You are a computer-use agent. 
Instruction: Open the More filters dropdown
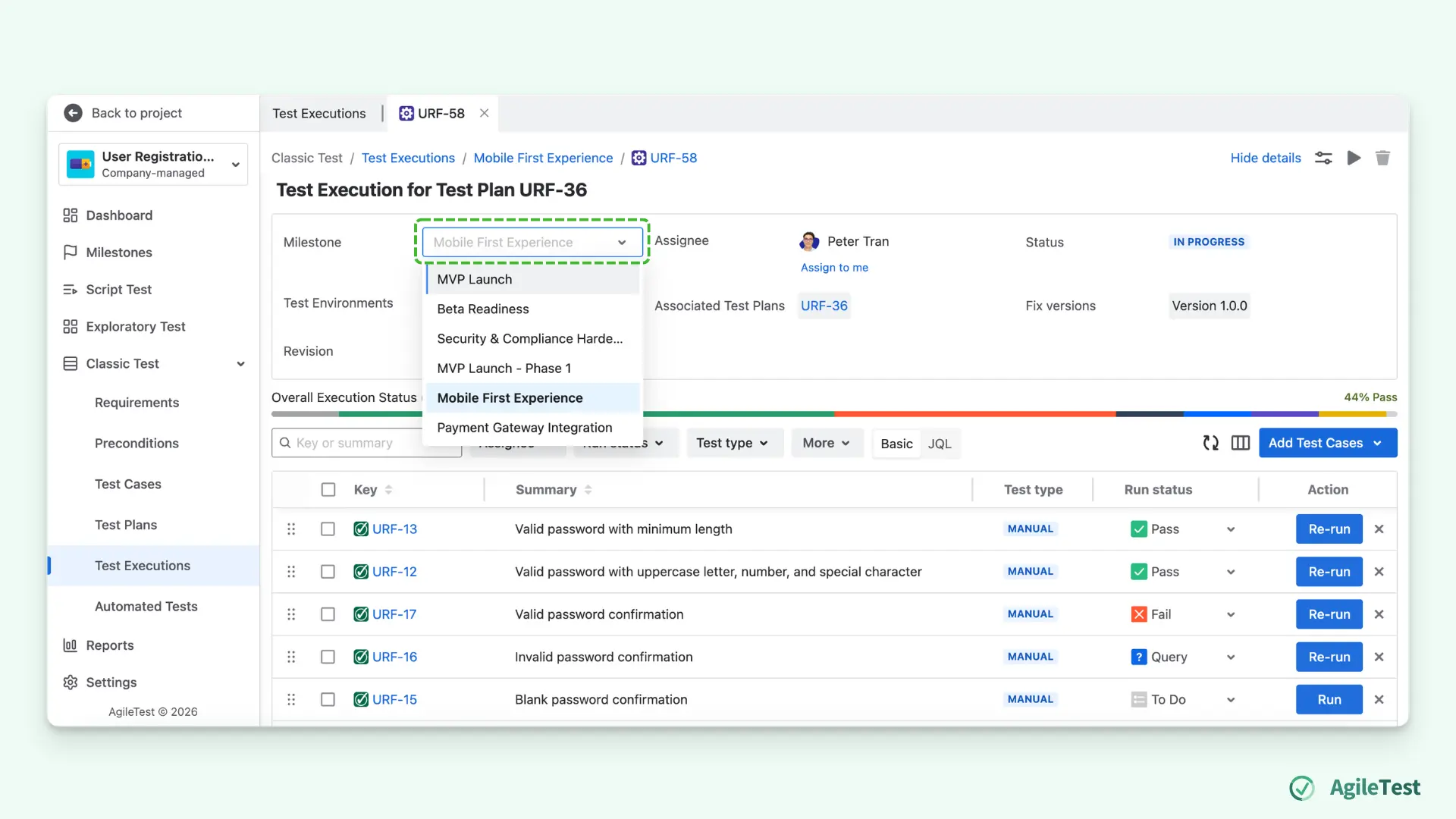click(827, 443)
